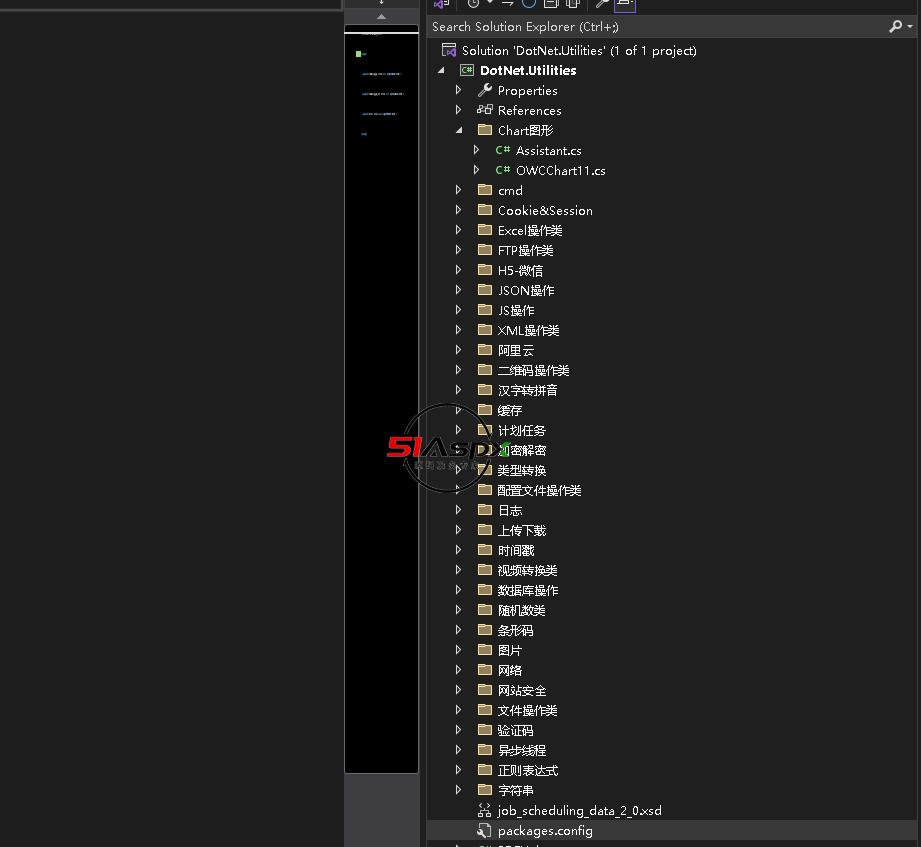921x847 pixels.
Task: Click the DotNet.Utilities C# project icon
Action: tap(467, 70)
